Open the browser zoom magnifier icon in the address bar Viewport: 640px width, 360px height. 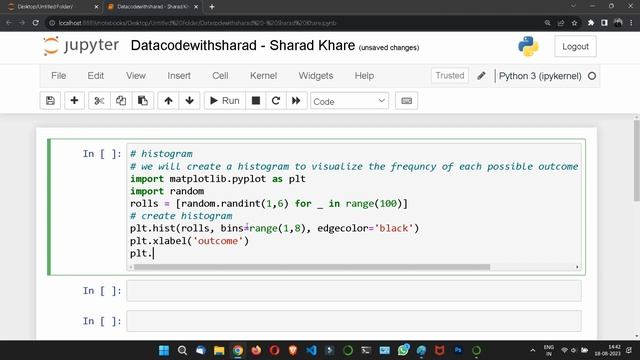[x=547, y=23]
